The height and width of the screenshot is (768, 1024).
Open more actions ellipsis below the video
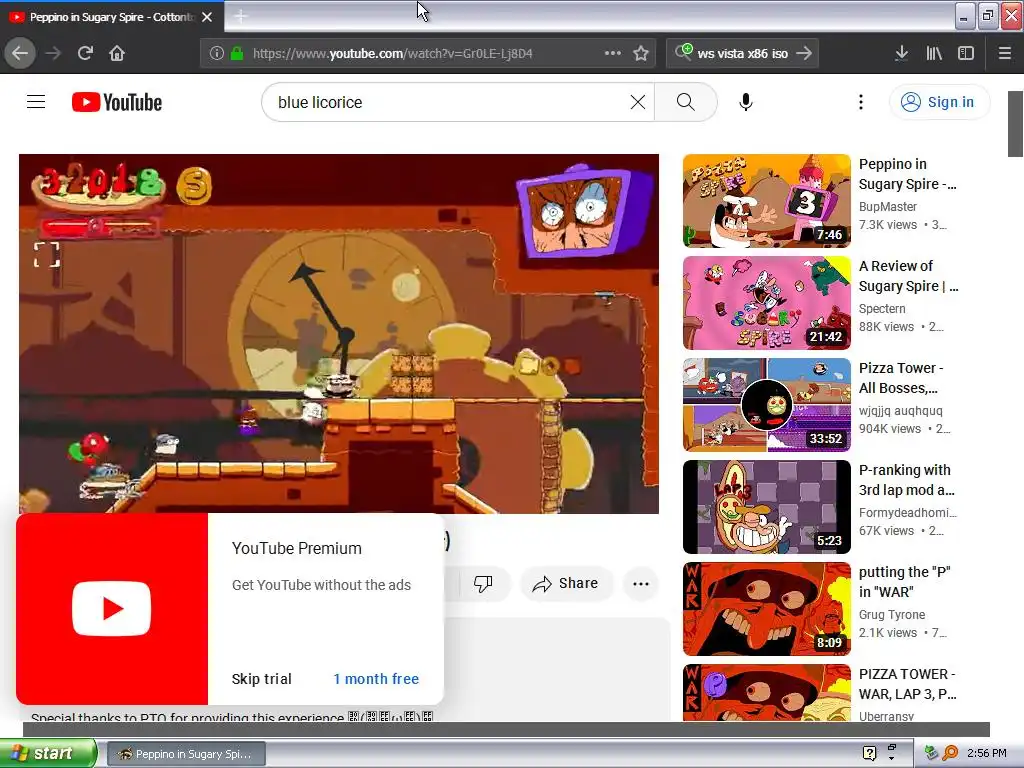point(641,583)
